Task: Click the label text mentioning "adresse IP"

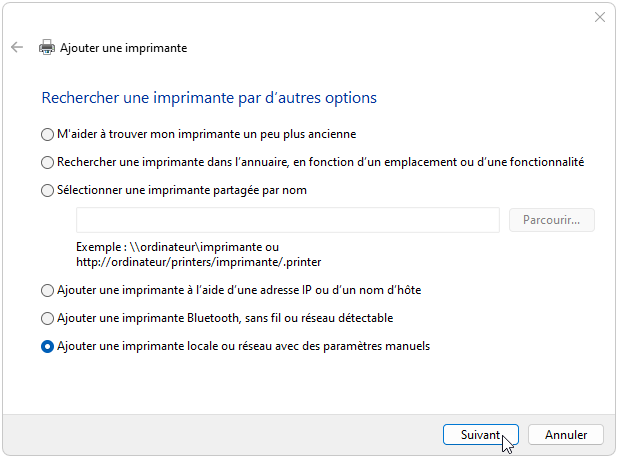Action: pos(239,291)
